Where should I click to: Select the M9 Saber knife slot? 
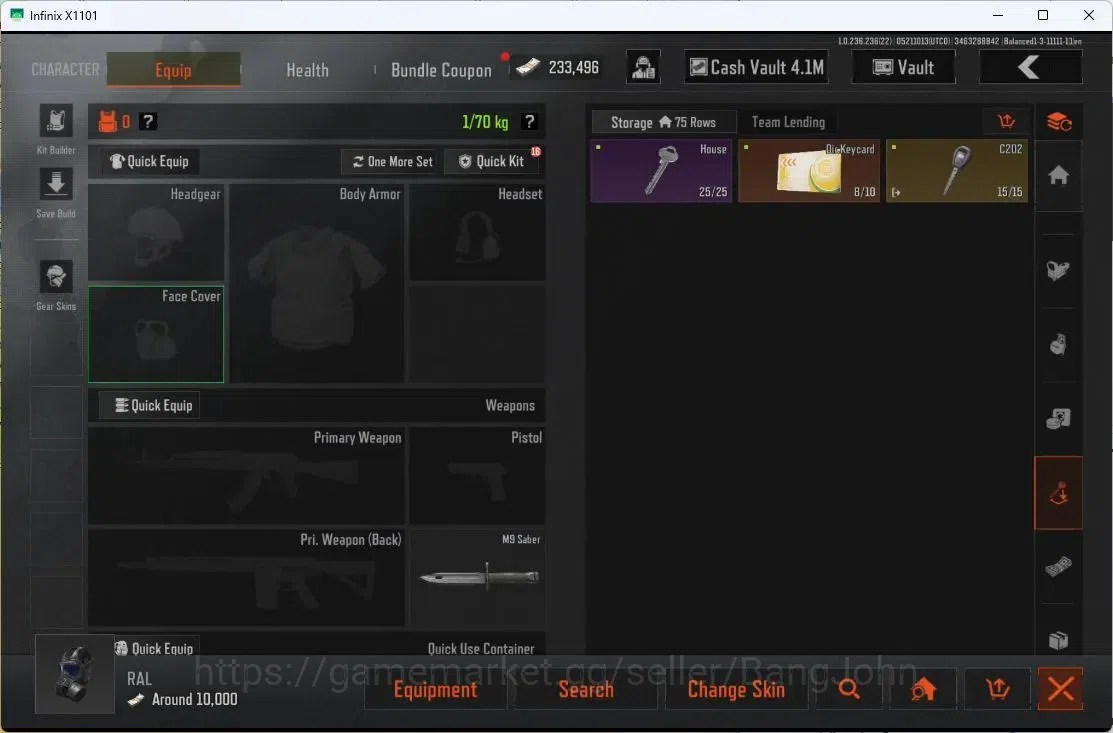(478, 578)
